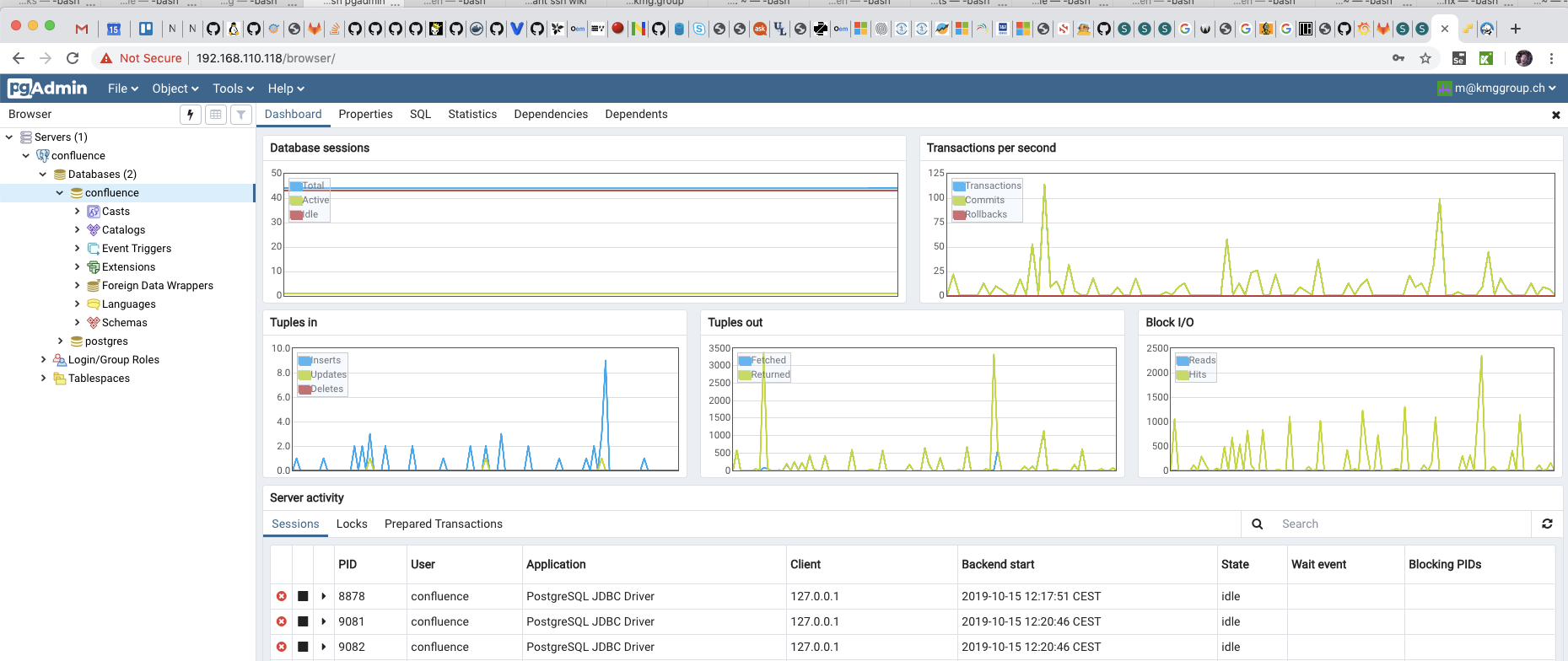Image resolution: width=1568 pixels, height=661 pixels.
Task: Collapse the Databases (2) node
Action: point(43,175)
